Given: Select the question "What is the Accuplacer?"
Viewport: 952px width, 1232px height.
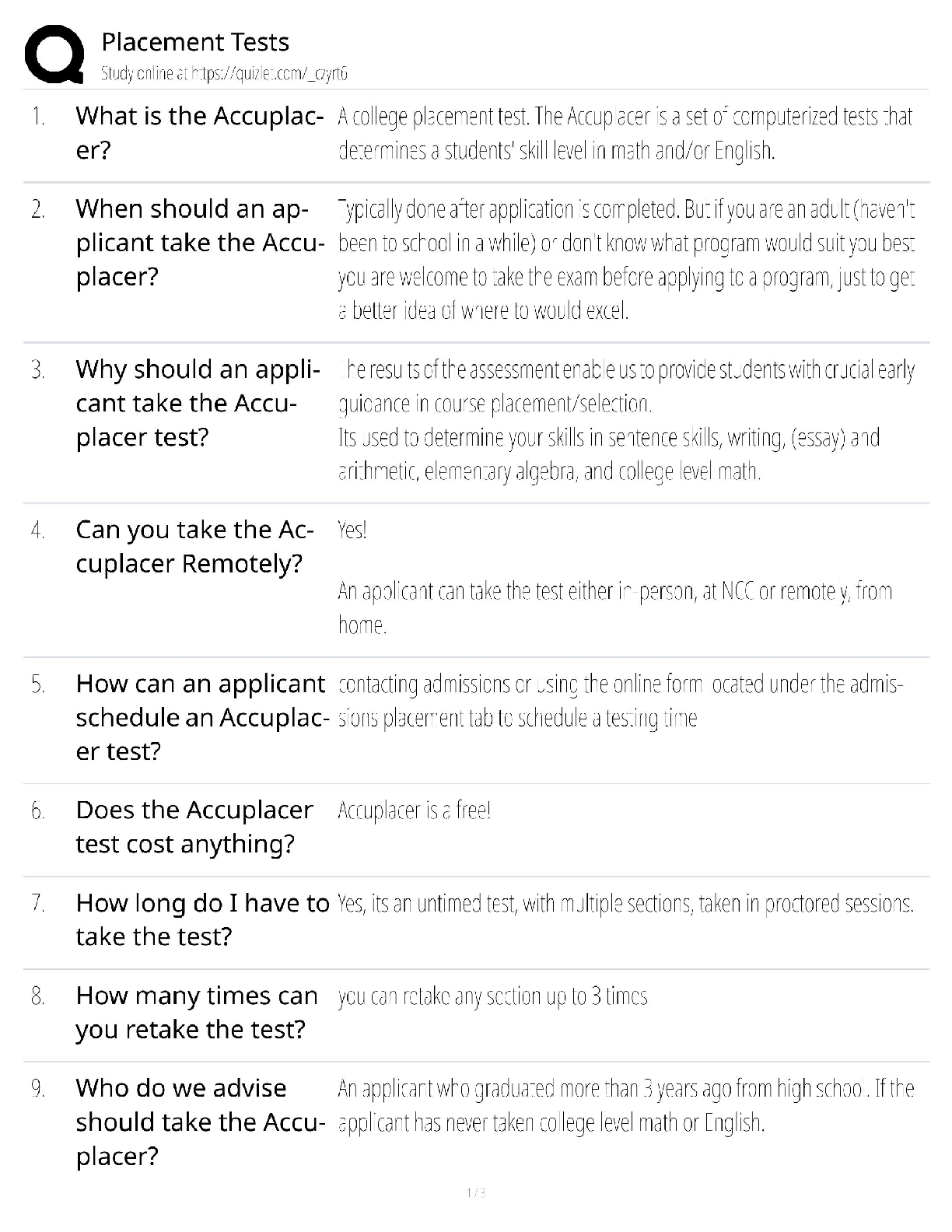Looking at the screenshot, I should point(199,133).
